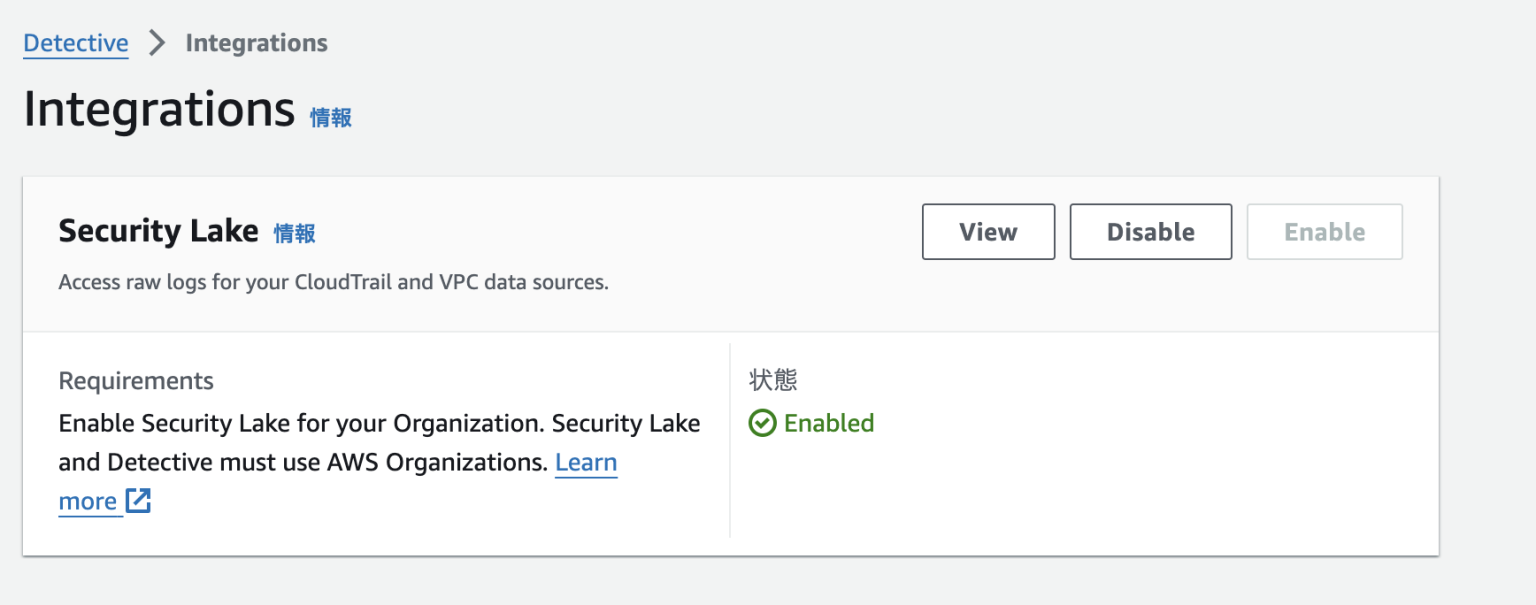1536x605 pixels.
Task: Click the grayed-out Enable button
Action: pos(1324,231)
